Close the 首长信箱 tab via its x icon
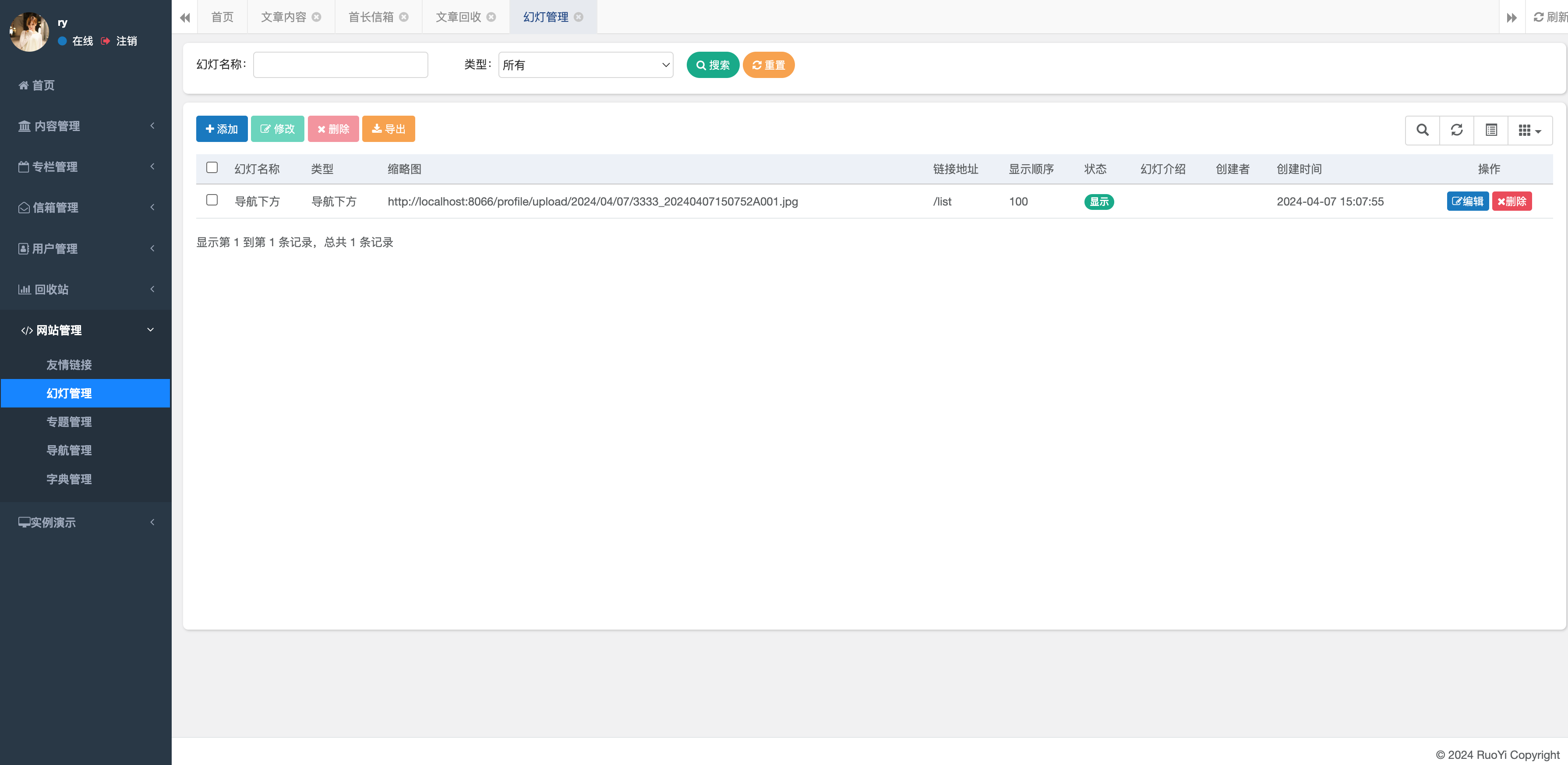 (x=403, y=17)
